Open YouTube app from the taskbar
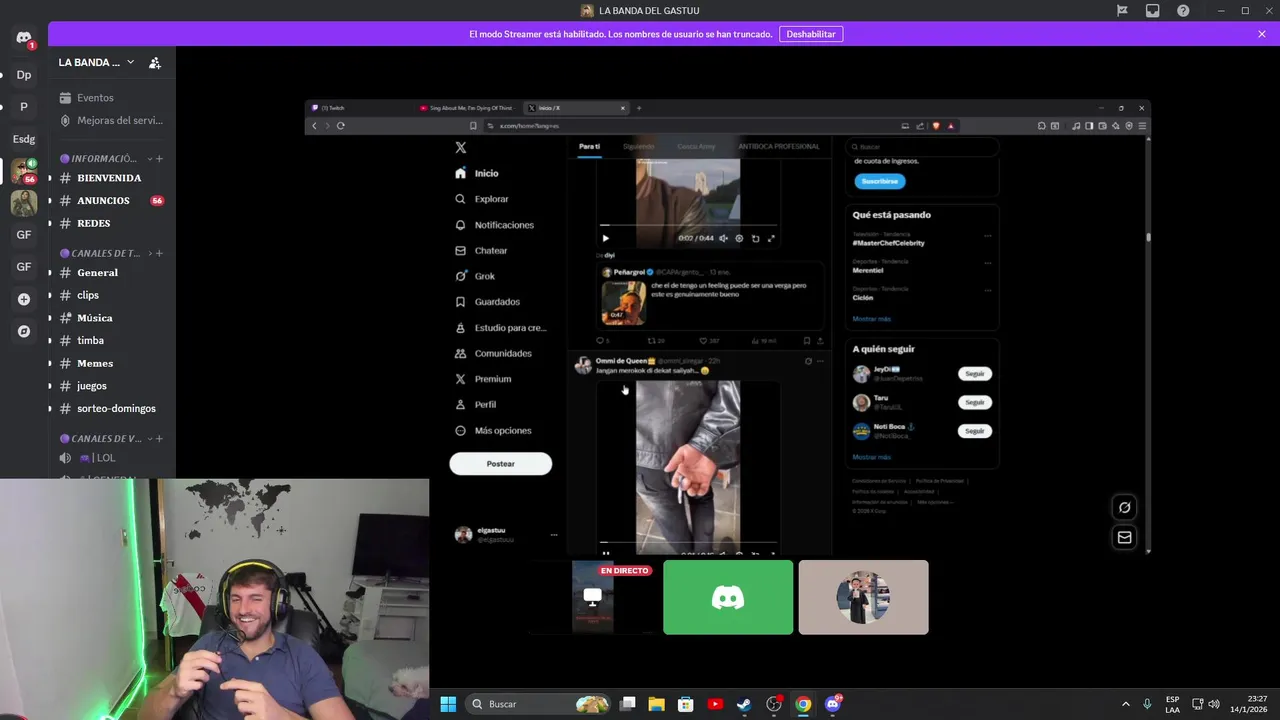This screenshot has height=720, width=1280. (715, 704)
